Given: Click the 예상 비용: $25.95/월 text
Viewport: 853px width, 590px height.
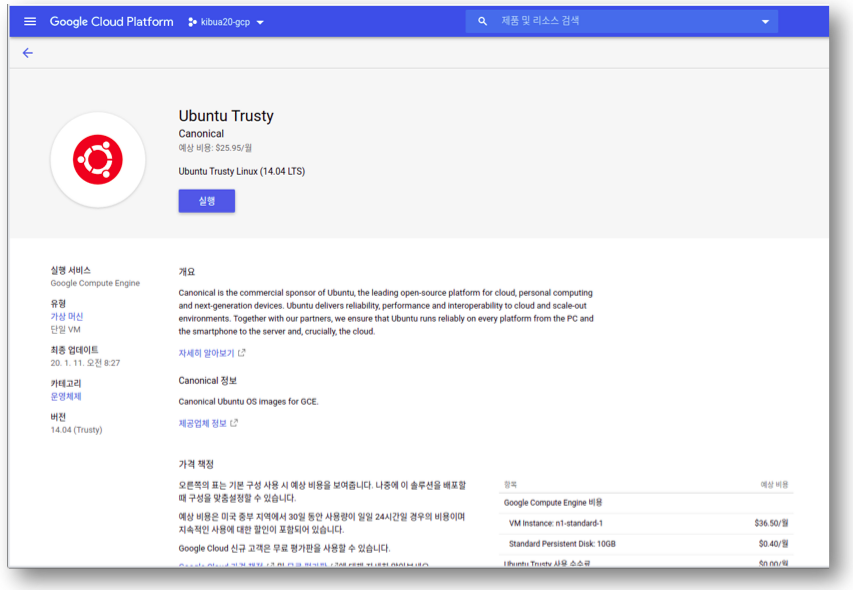Looking at the screenshot, I should click(215, 148).
